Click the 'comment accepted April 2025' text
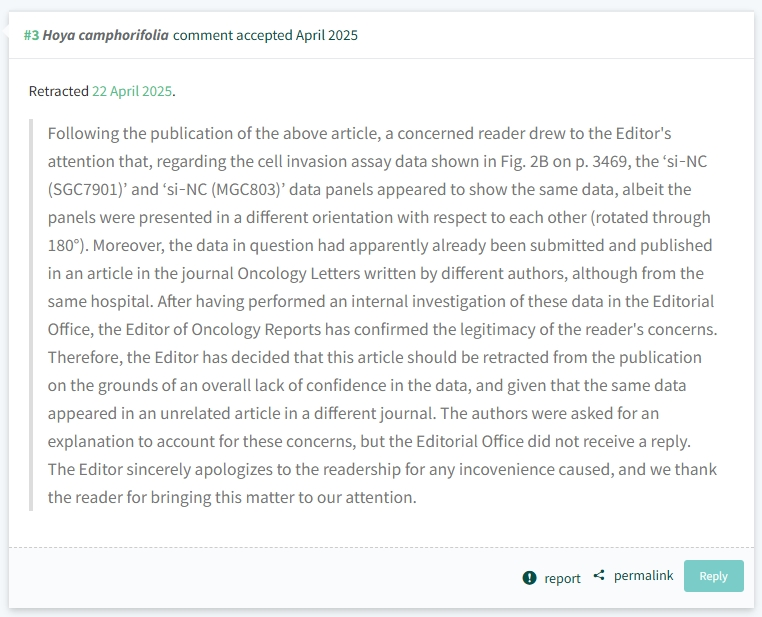762x617 pixels. coord(265,35)
